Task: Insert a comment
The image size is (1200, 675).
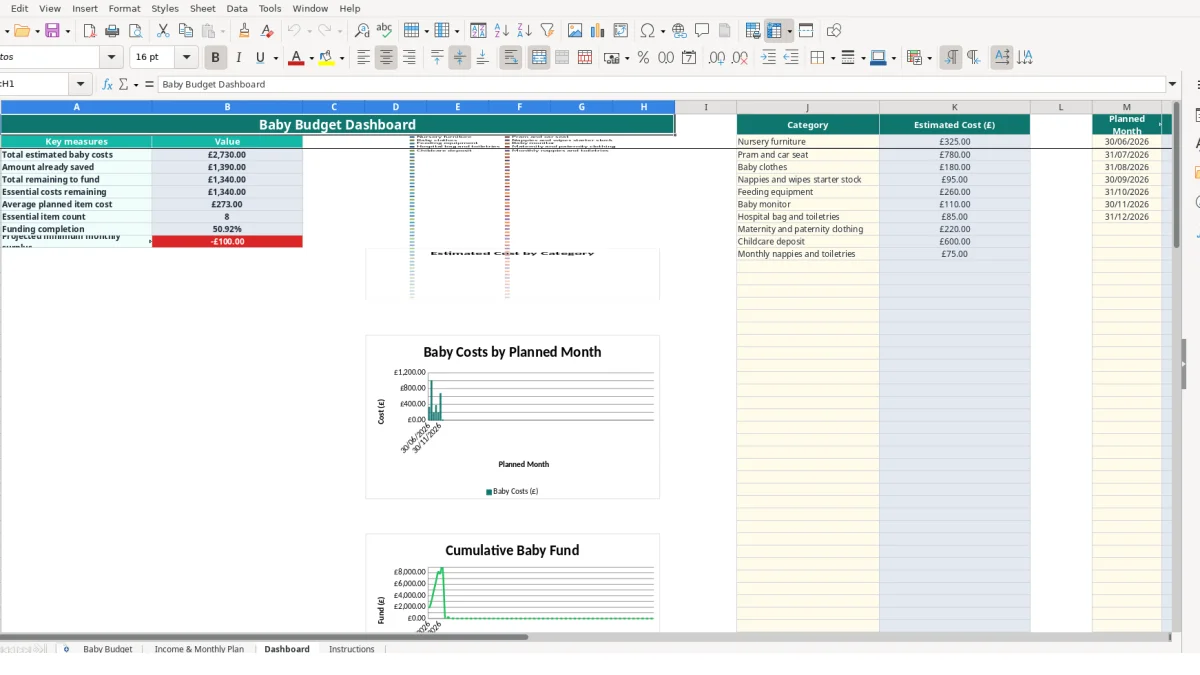Action: coord(702,31)
